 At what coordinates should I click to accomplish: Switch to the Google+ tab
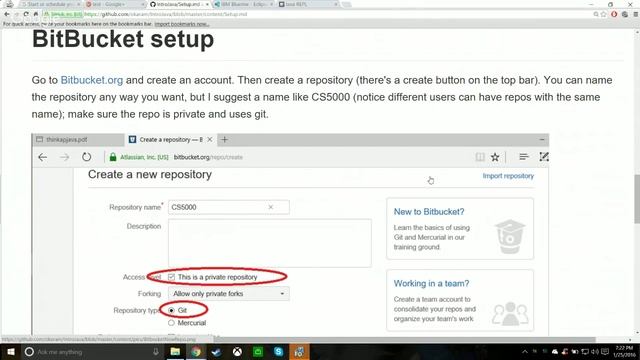click(x=114, y=4)
